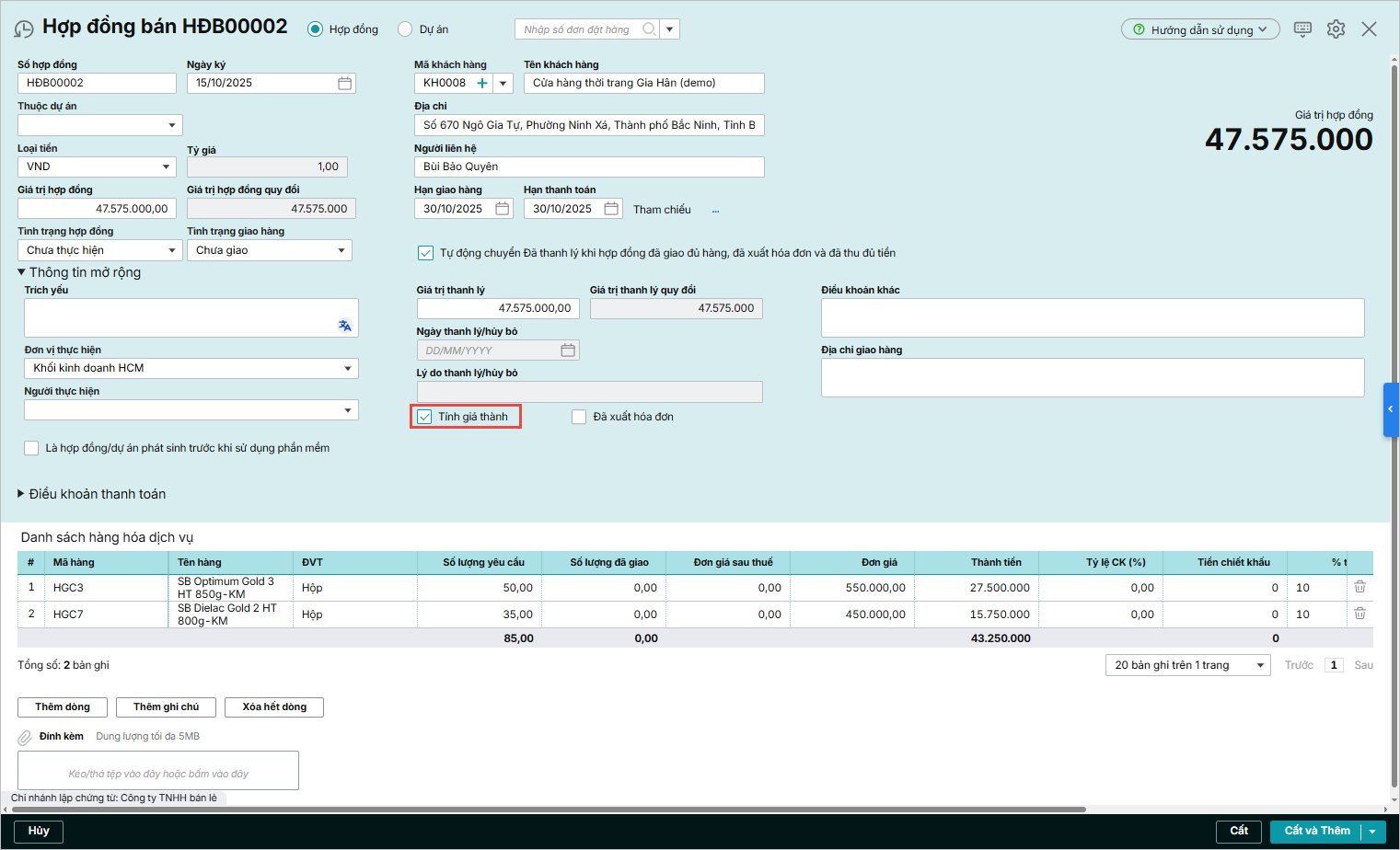The image size is (1400, 850).
Task: Click the plus icon to add customer
Action: point(481,84)
